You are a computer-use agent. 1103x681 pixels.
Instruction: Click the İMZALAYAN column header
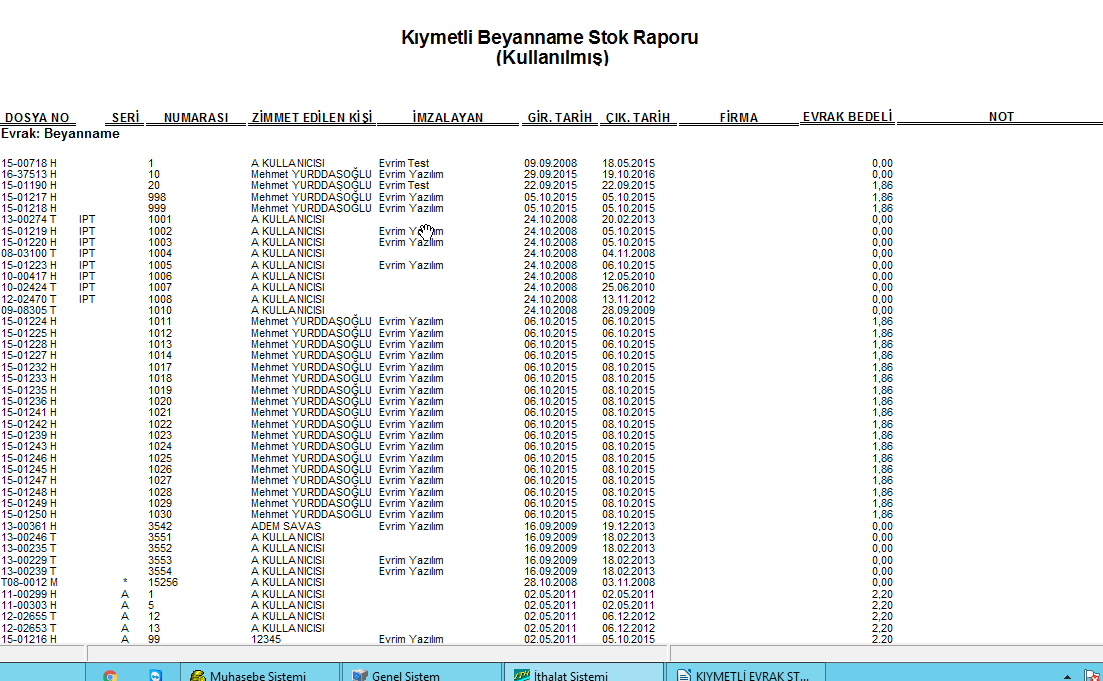click(x=447, y=117)
